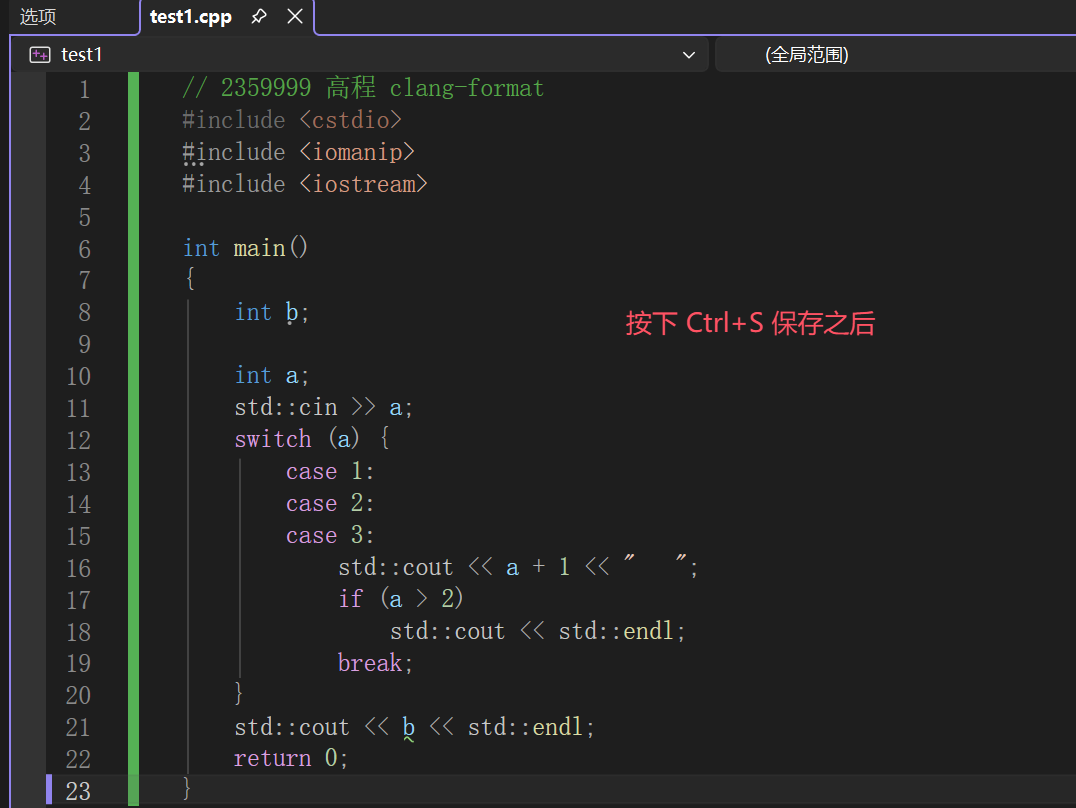Select line number 16 in the gutter
The width and height of the screenshot is (1076, 808).
[78, 567]
